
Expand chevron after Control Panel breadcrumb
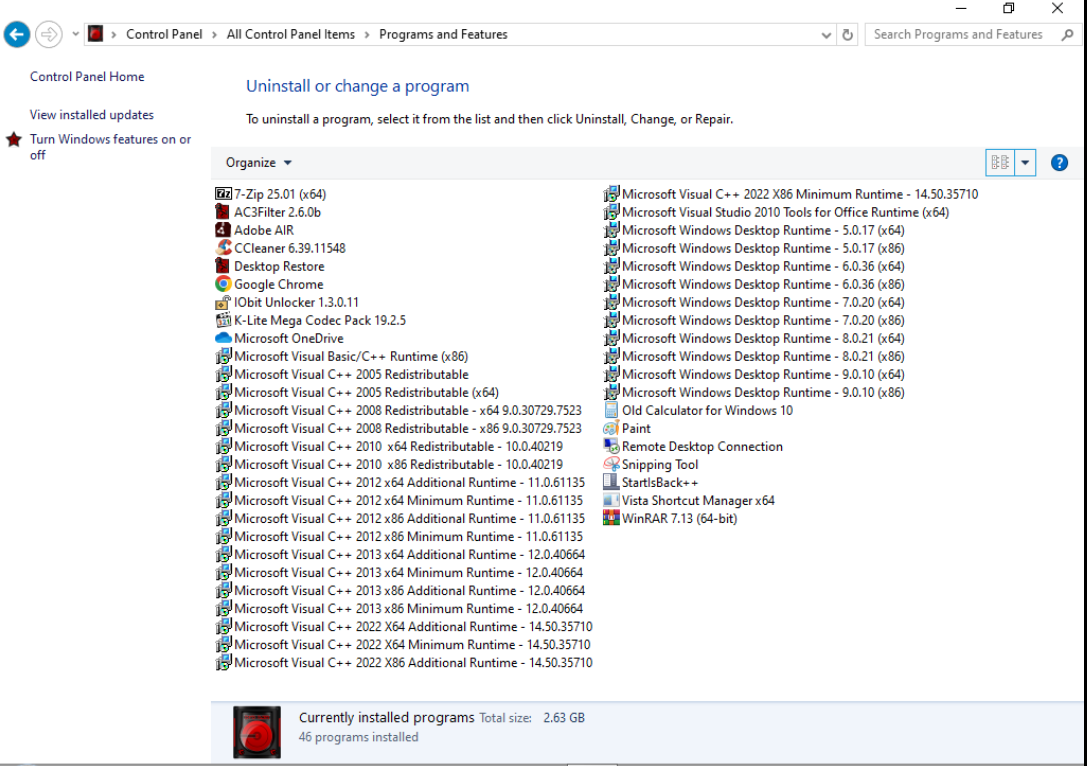point(214,35)
